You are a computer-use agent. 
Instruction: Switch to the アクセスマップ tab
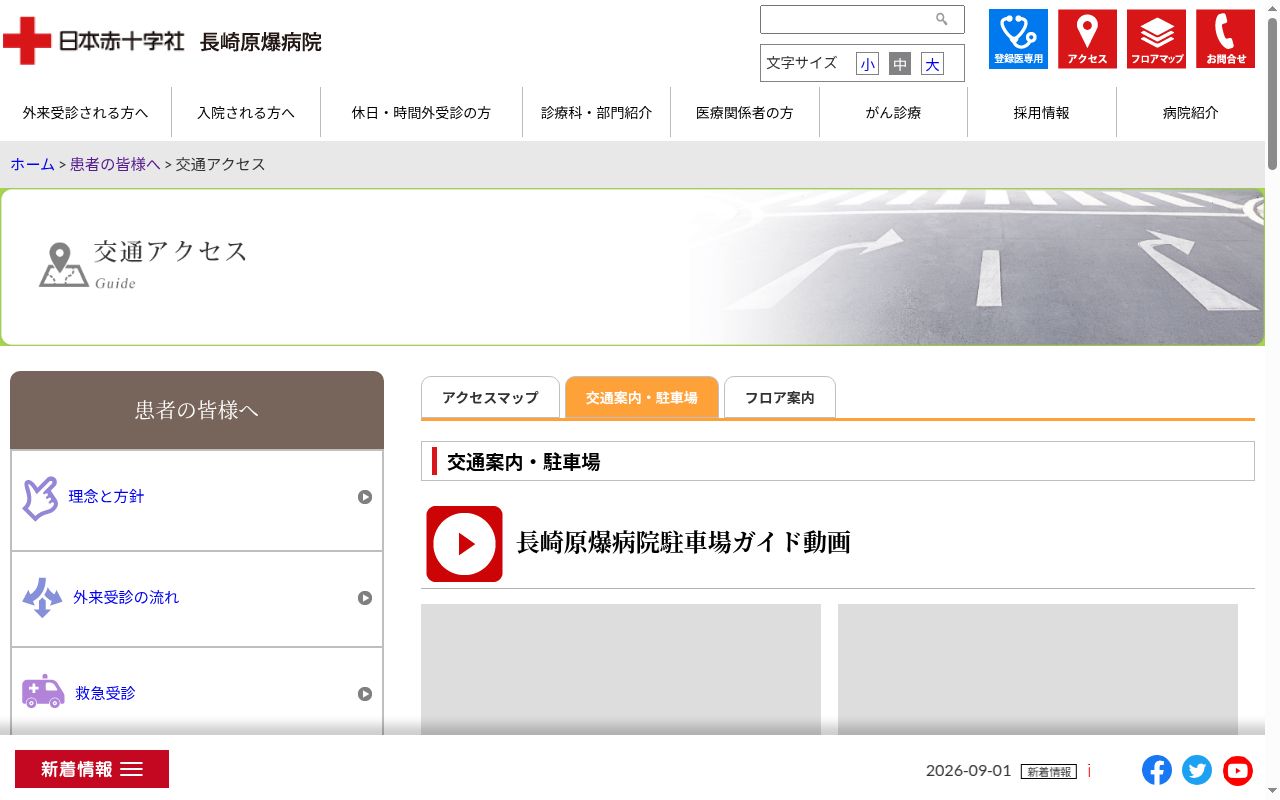(490, 397)
